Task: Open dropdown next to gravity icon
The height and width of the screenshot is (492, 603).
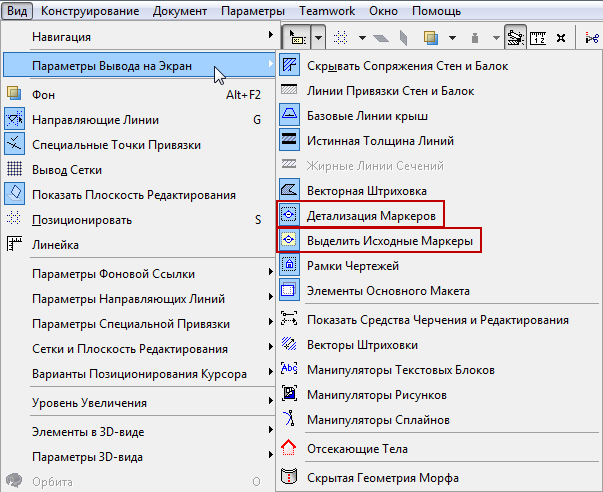Action: click(x=496, y=38)
